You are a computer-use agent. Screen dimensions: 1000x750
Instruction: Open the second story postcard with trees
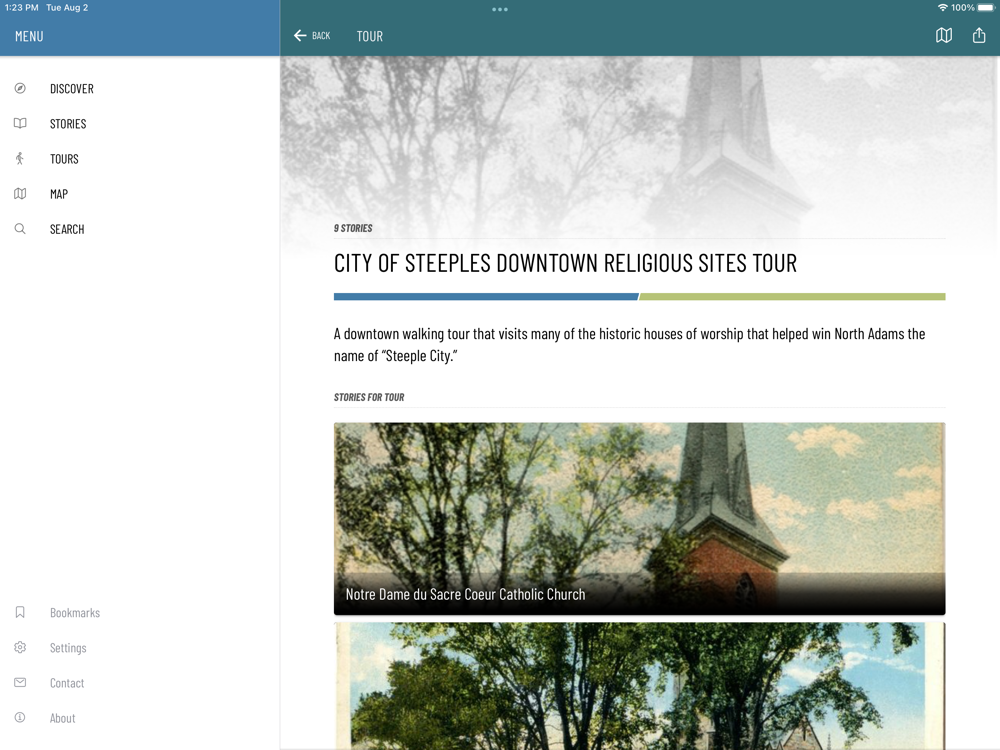[x=640, y=686]
